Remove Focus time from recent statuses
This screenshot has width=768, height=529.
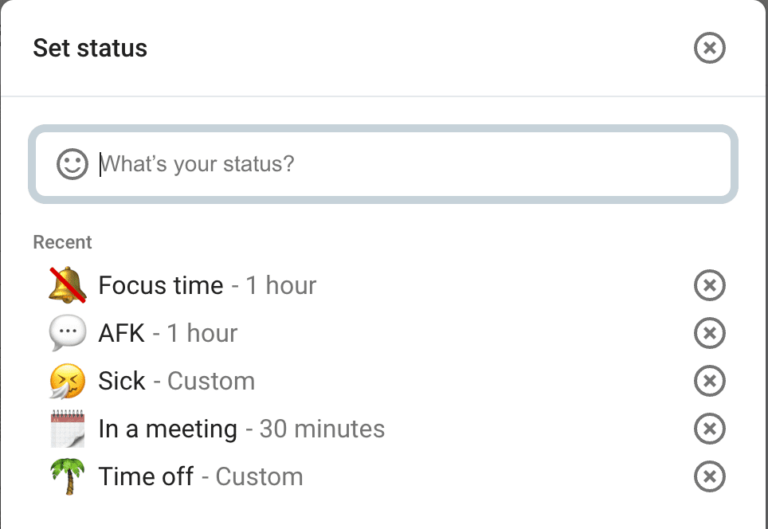(709, 285)
